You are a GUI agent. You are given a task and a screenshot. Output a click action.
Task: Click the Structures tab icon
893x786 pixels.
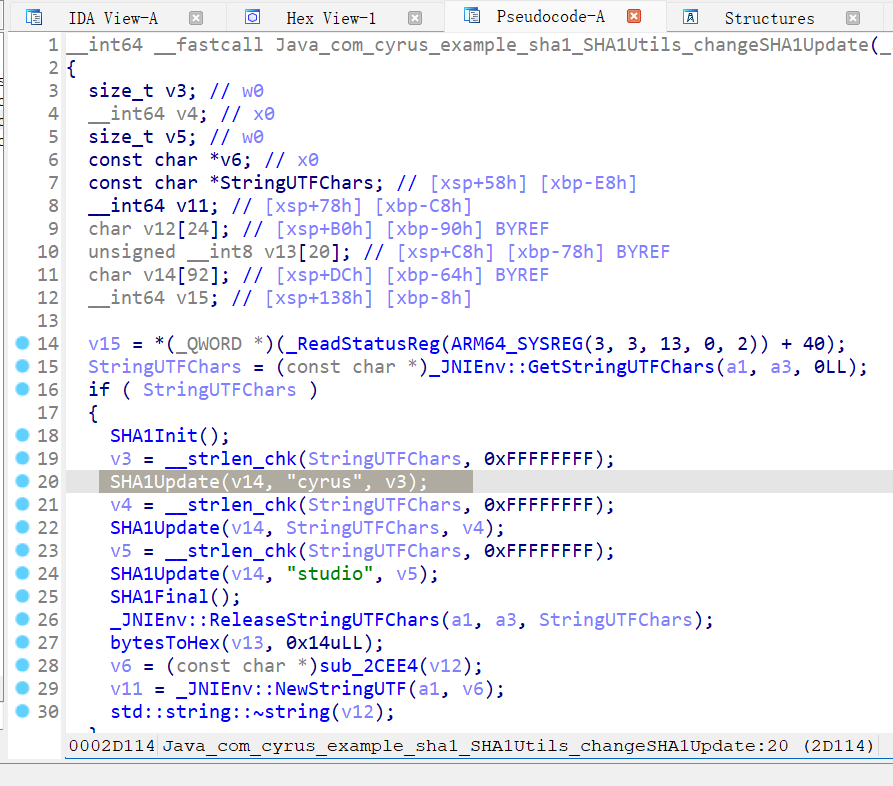690,17
